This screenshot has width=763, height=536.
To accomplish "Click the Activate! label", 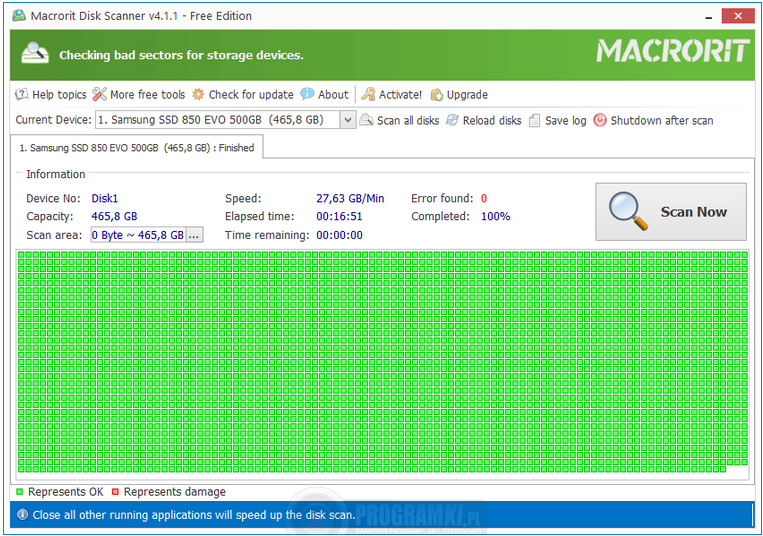I will 400,94.
